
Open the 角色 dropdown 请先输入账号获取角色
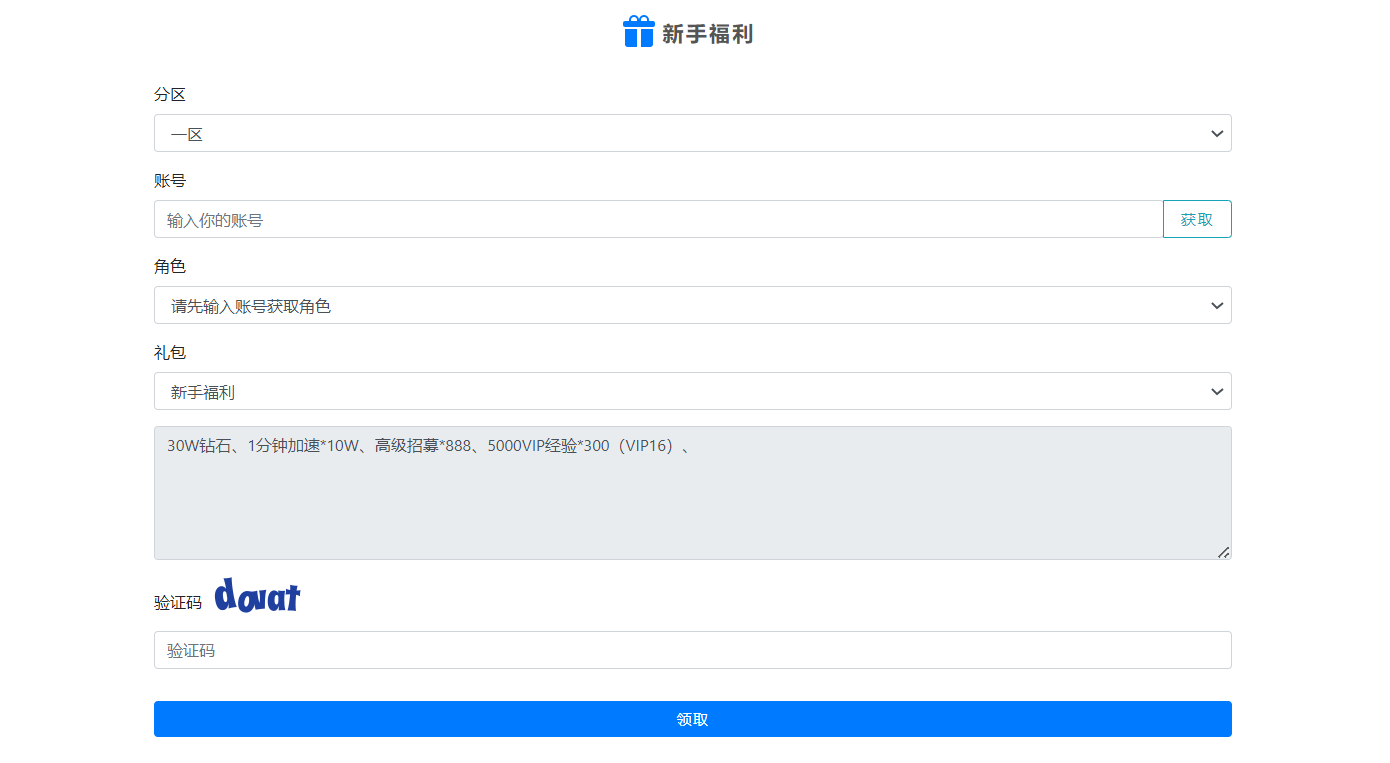(680, 305)
